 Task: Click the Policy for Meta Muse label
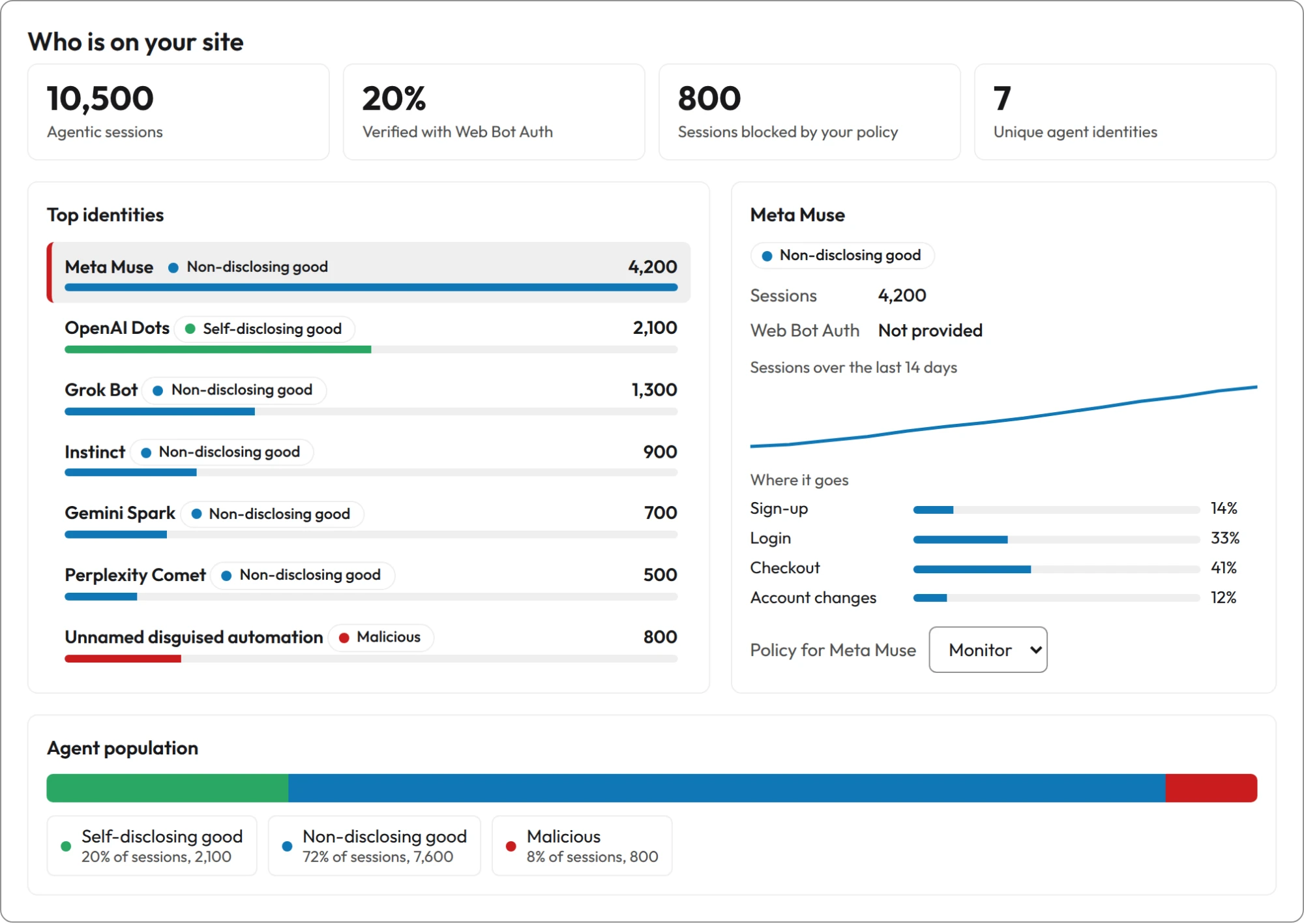pos(833,650)
